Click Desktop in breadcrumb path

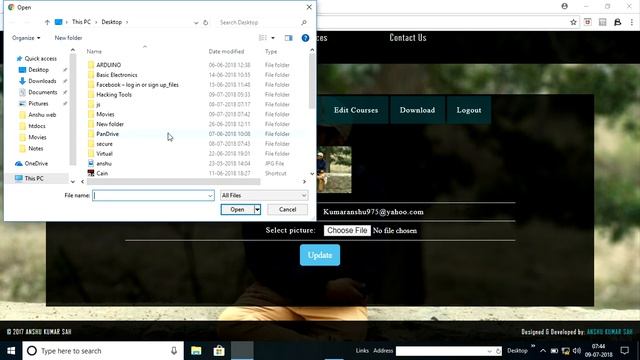tap(111, 22)
